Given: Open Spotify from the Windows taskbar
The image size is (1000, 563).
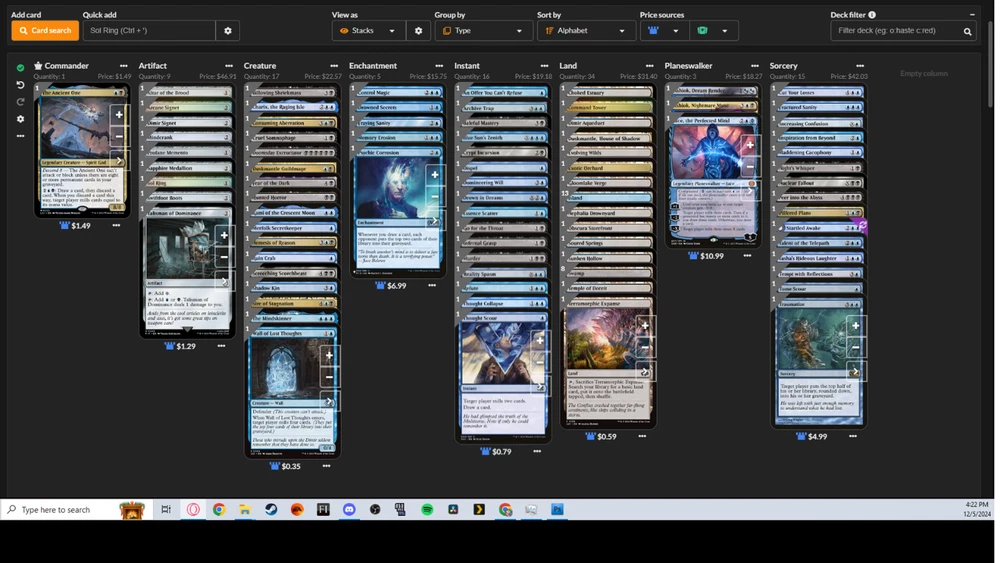Looking at the screenshot, I should point(427,510).
